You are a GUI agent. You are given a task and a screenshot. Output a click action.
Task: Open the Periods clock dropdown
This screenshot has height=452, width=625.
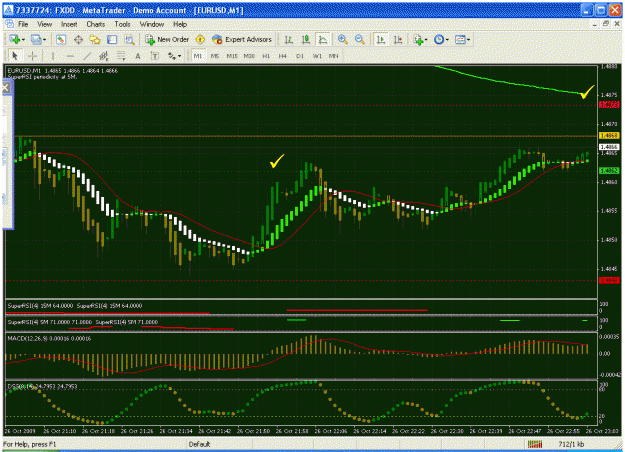(441, 39)
